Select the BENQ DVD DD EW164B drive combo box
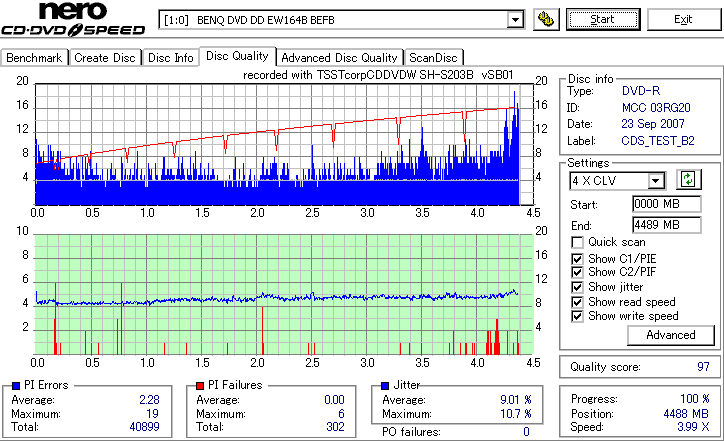This screenshot has height=441, width=724. (341, 20)
